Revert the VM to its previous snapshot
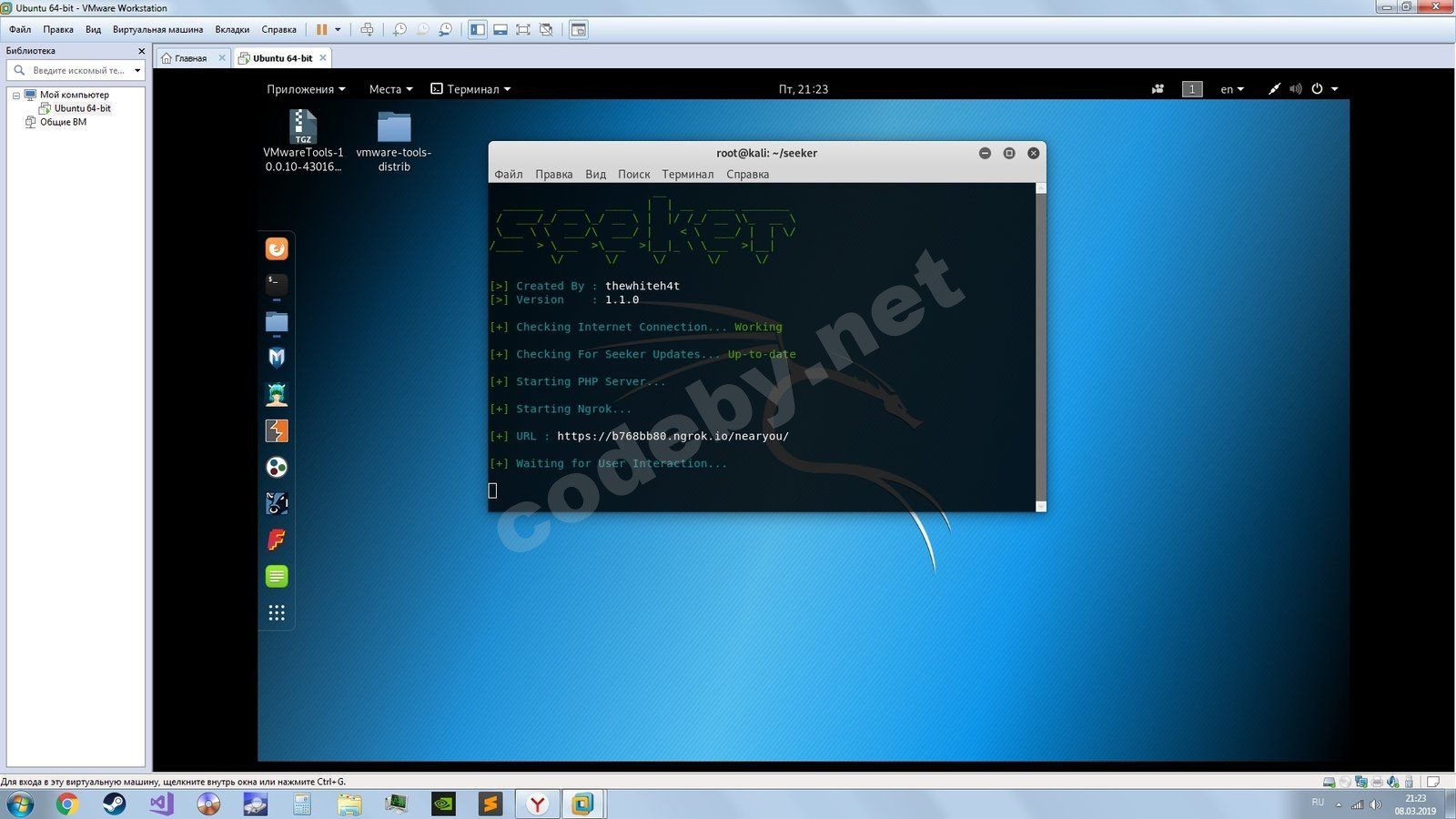The width and height of the screenshot is (1456, 819). pyautogui.click(x=422, y=29)
